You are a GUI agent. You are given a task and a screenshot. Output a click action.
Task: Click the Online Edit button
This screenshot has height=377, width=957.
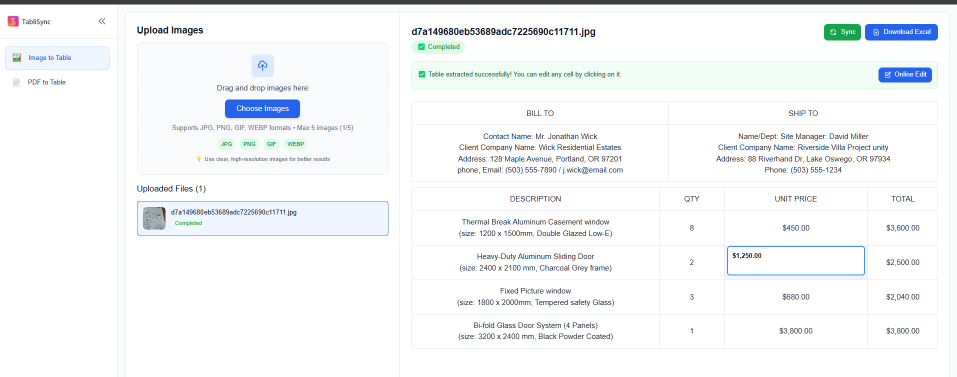tap(905, 74)
